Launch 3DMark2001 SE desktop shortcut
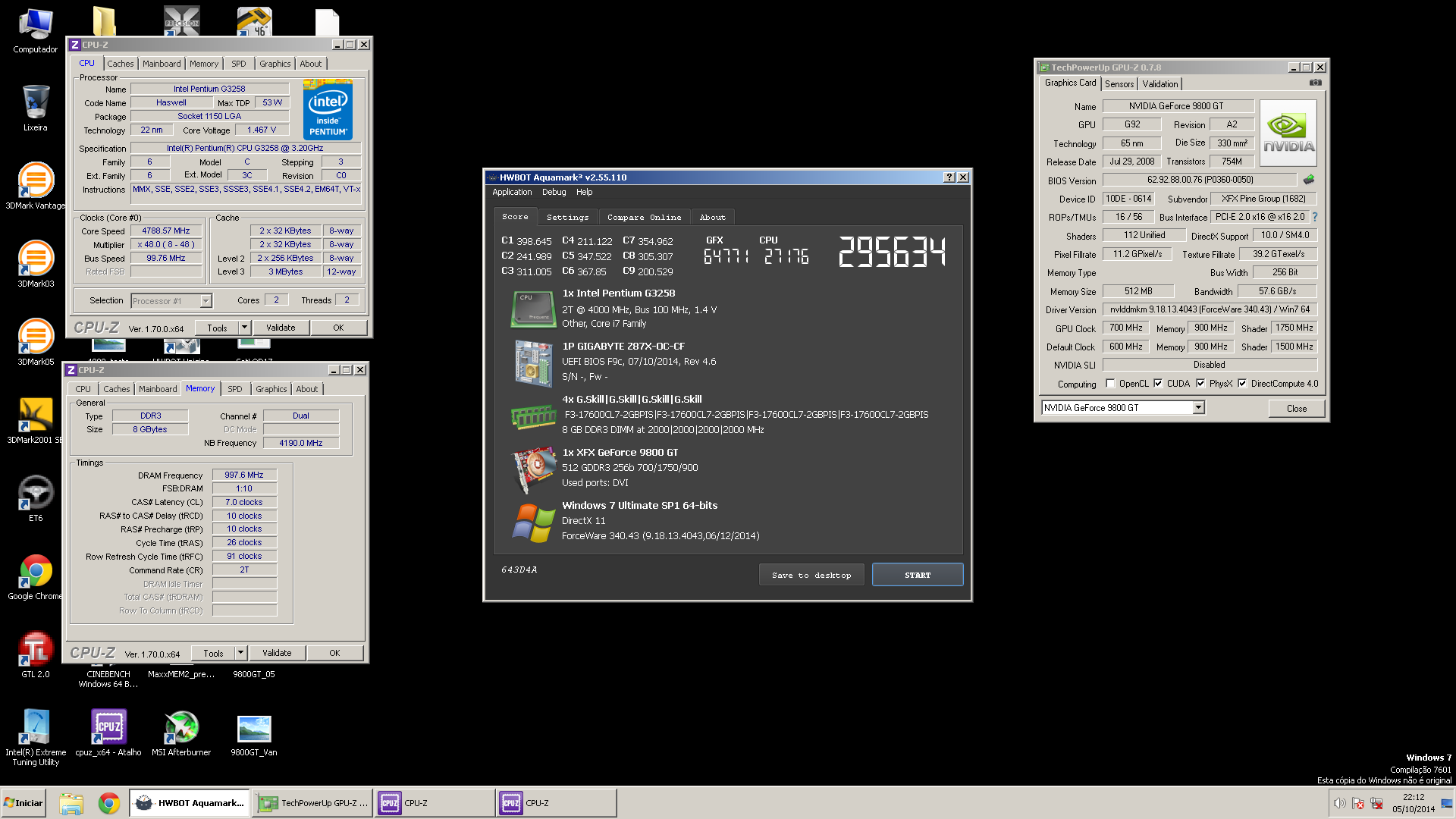This screenshot has height=819, width=1456. 35,420
